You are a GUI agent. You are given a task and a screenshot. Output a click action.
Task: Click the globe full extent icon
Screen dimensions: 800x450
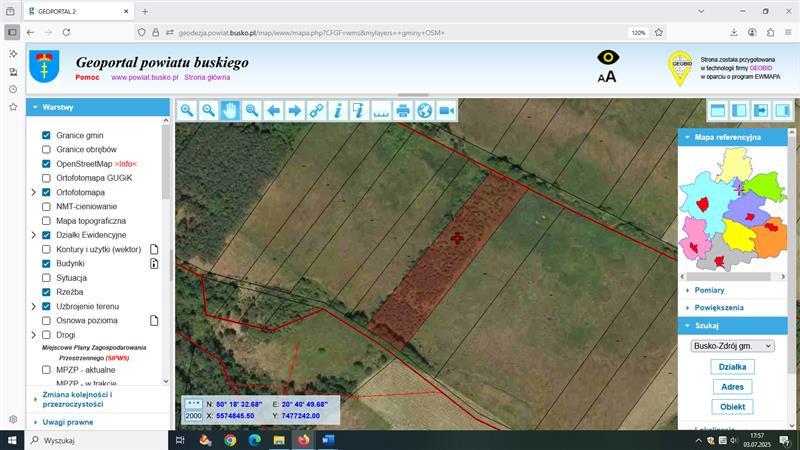click(x=424, y=110)
